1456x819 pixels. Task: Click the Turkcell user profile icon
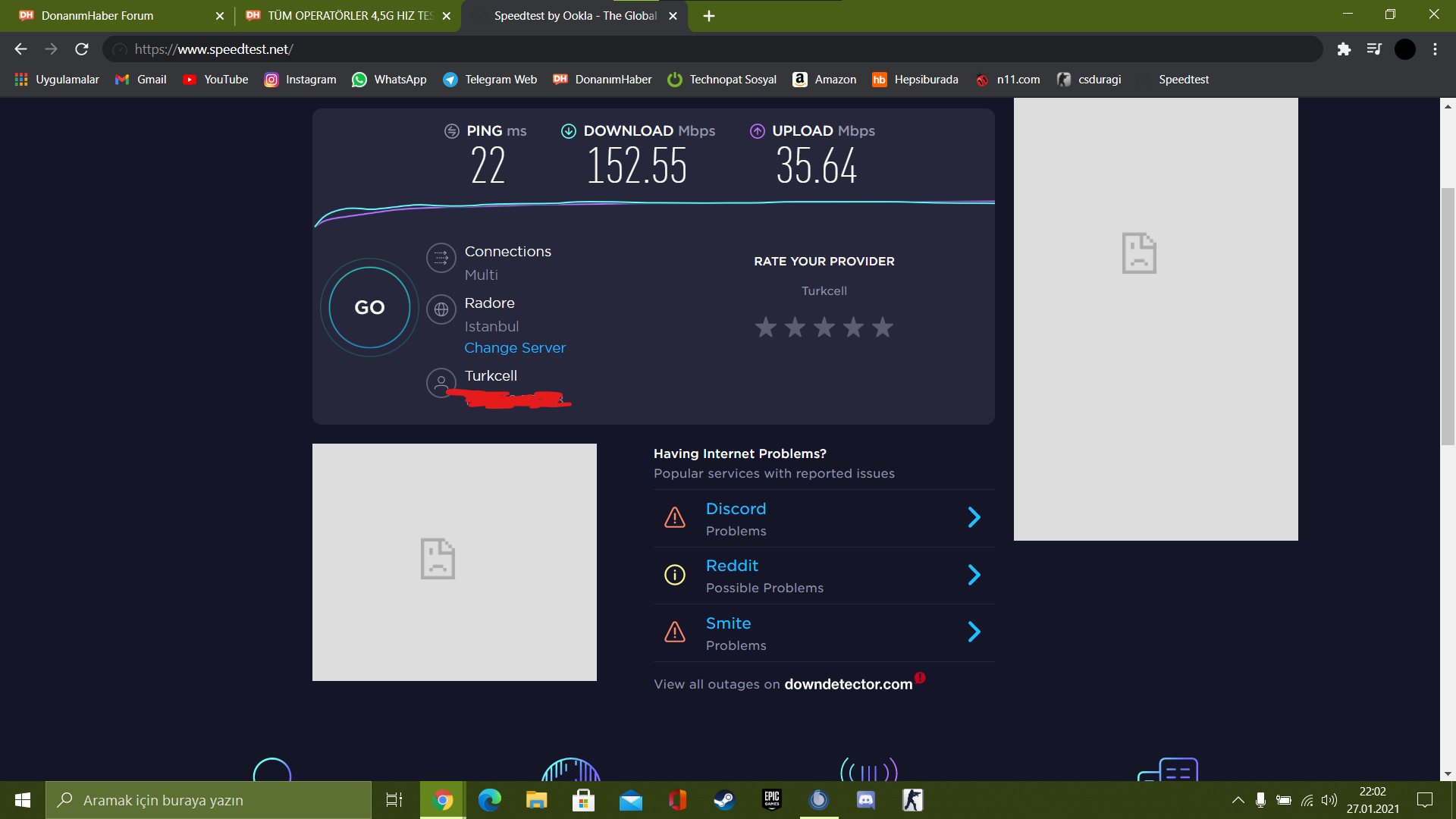point(441,382)
